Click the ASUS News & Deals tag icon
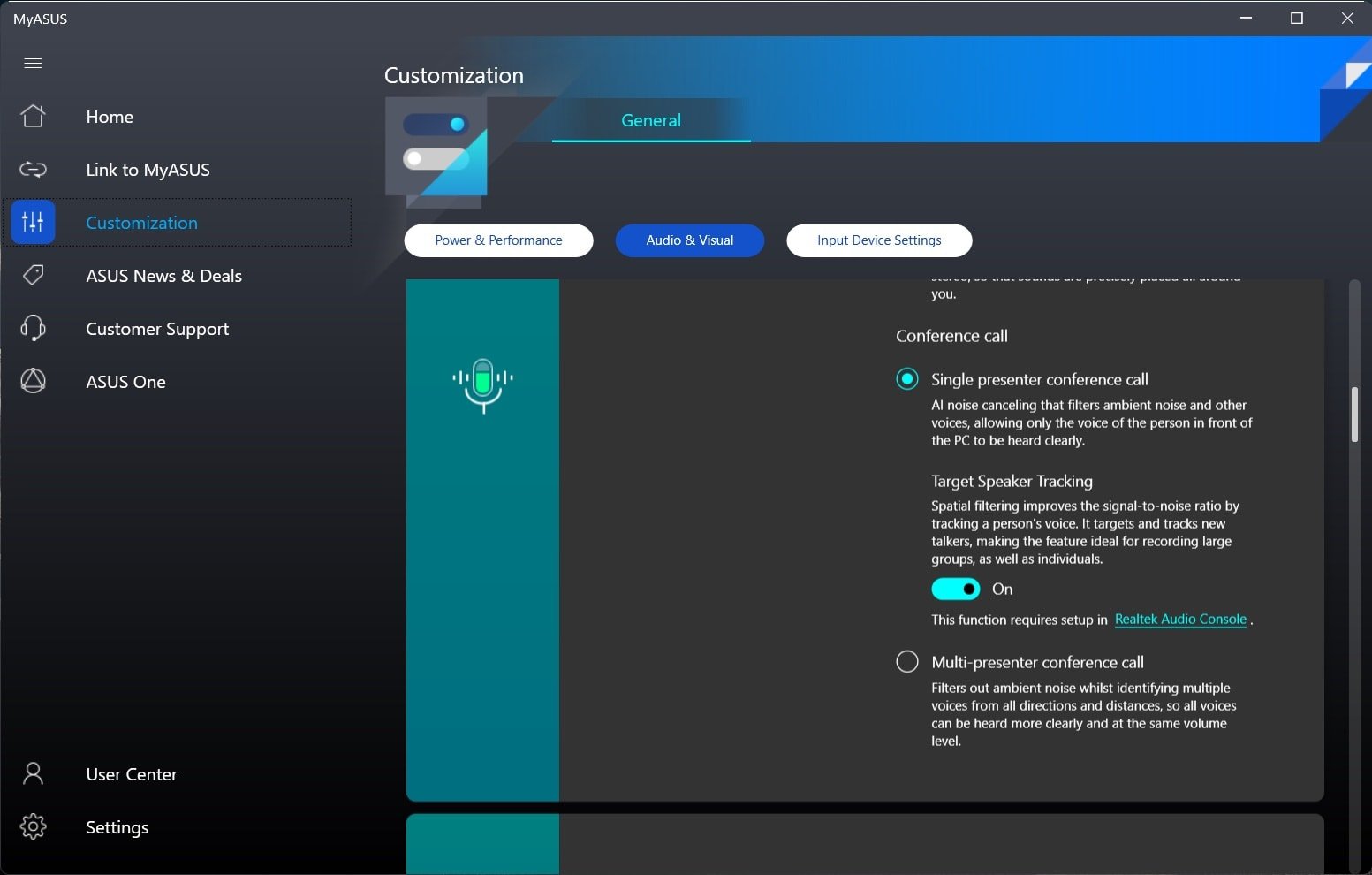 33,275
